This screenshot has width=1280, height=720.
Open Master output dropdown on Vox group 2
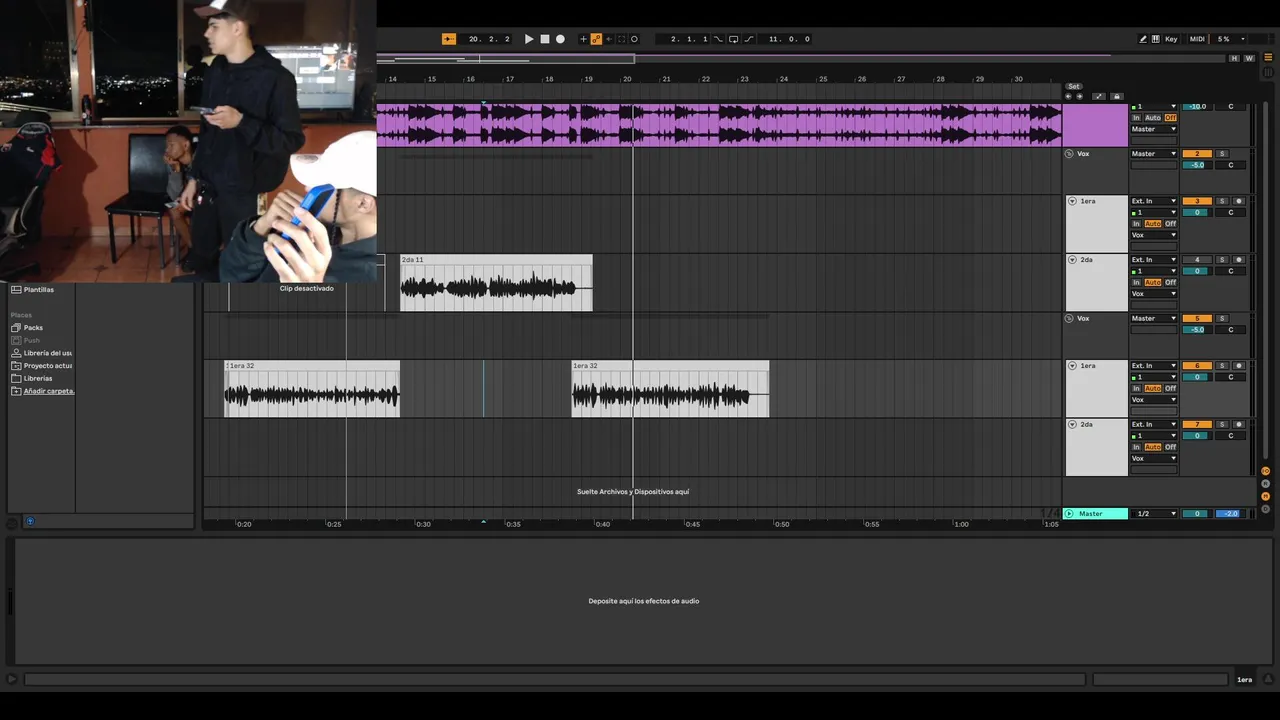click(x=1154, y=154)
